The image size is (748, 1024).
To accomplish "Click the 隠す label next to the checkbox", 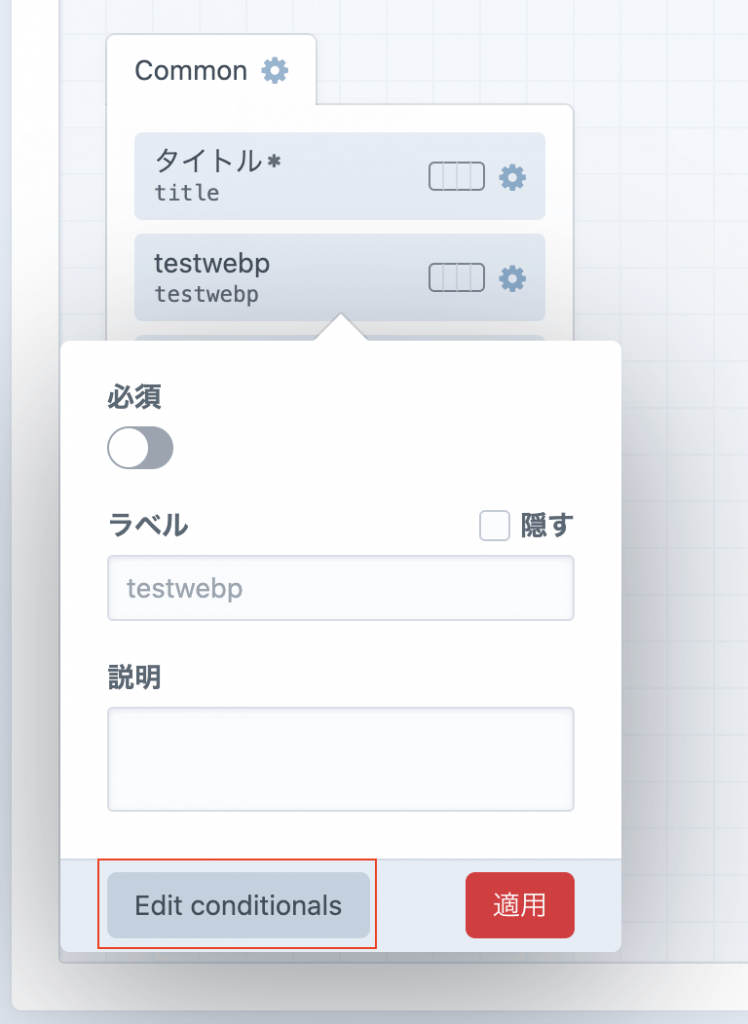I will coord(543,525).
